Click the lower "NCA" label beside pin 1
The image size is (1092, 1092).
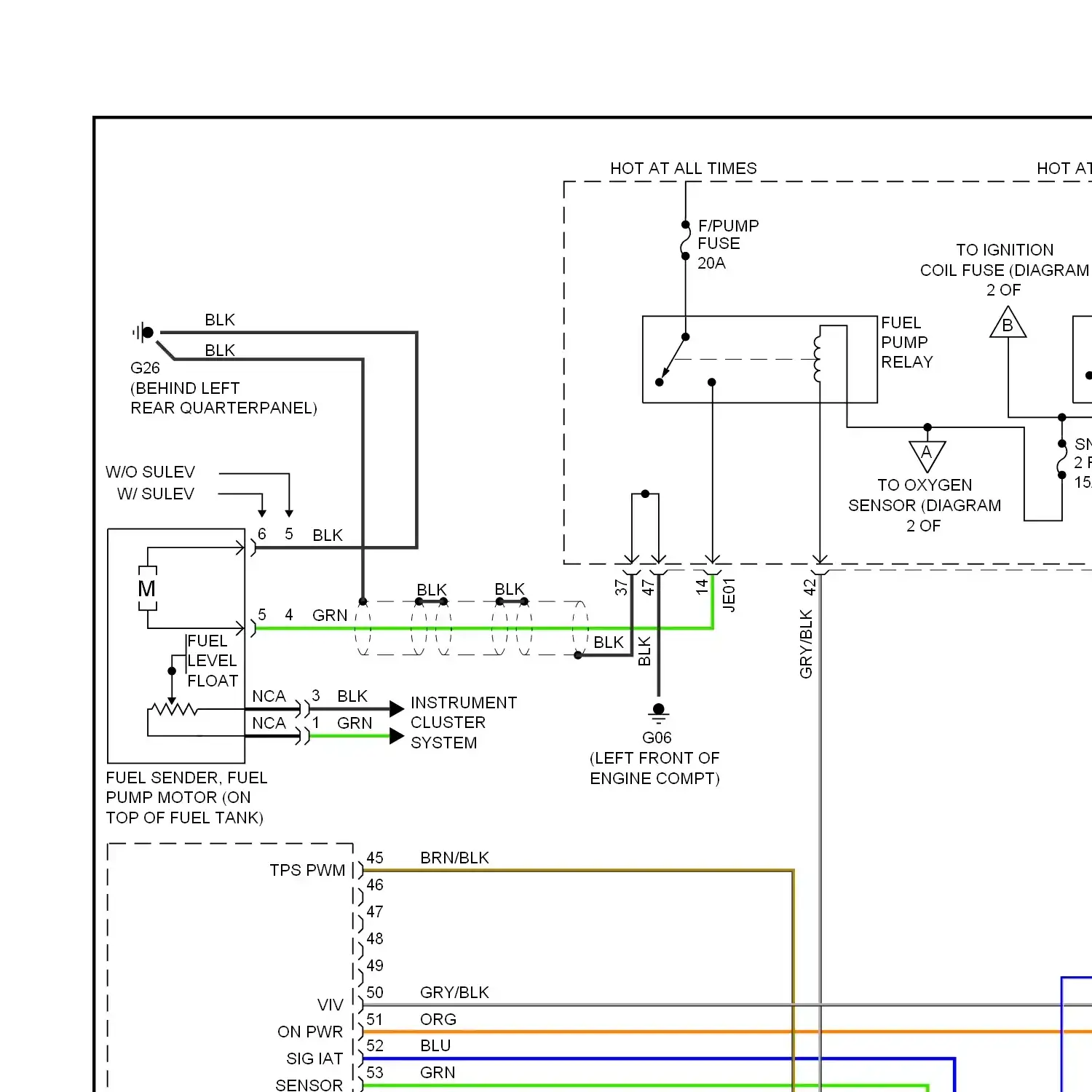click(269, 723)
